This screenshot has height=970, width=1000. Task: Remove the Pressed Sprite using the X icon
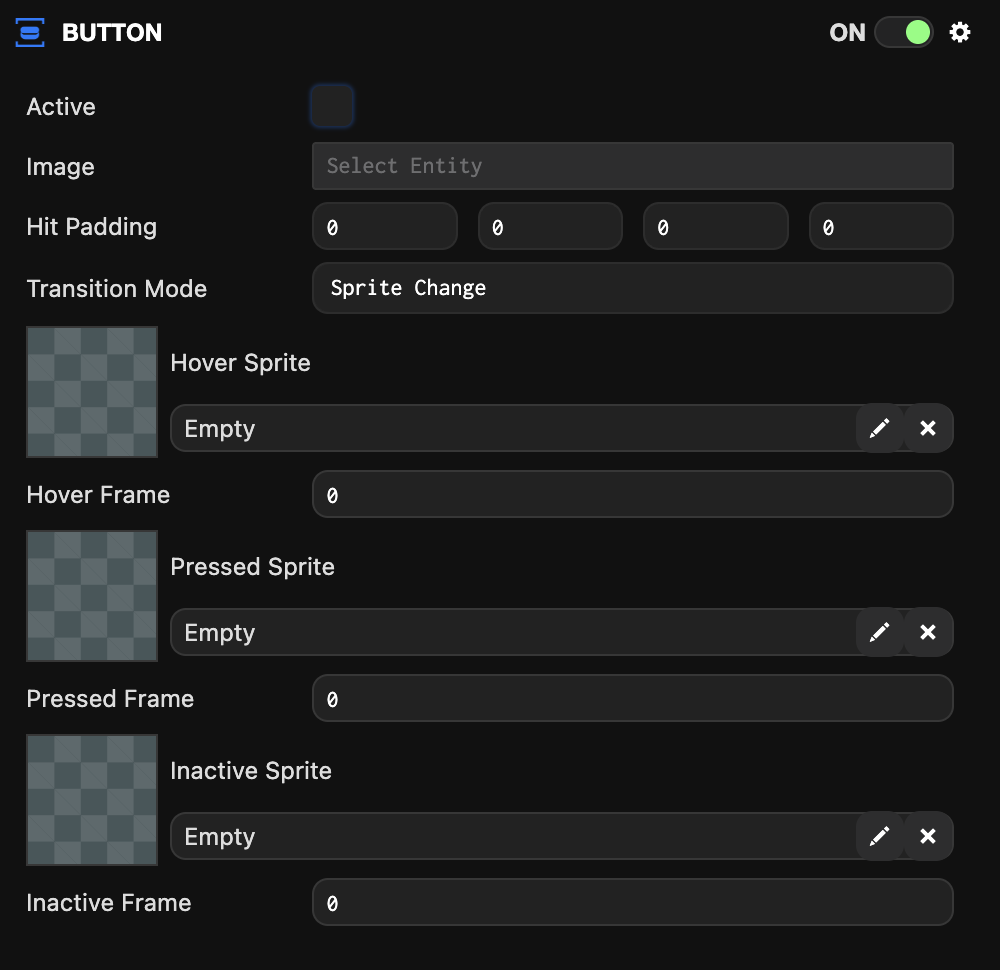(x=928, y=632)
